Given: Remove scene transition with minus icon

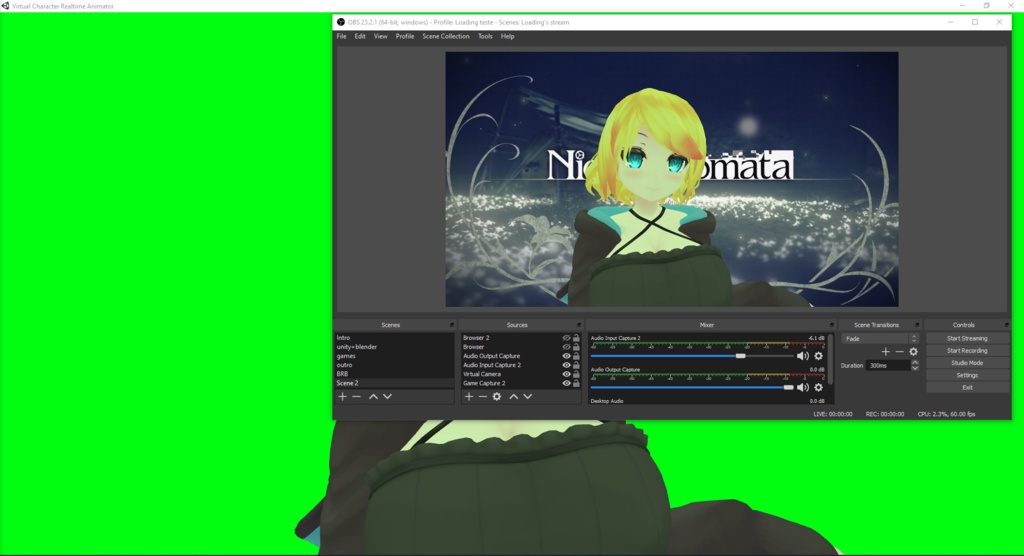Looking at the screenshot, I should (899, 352).
